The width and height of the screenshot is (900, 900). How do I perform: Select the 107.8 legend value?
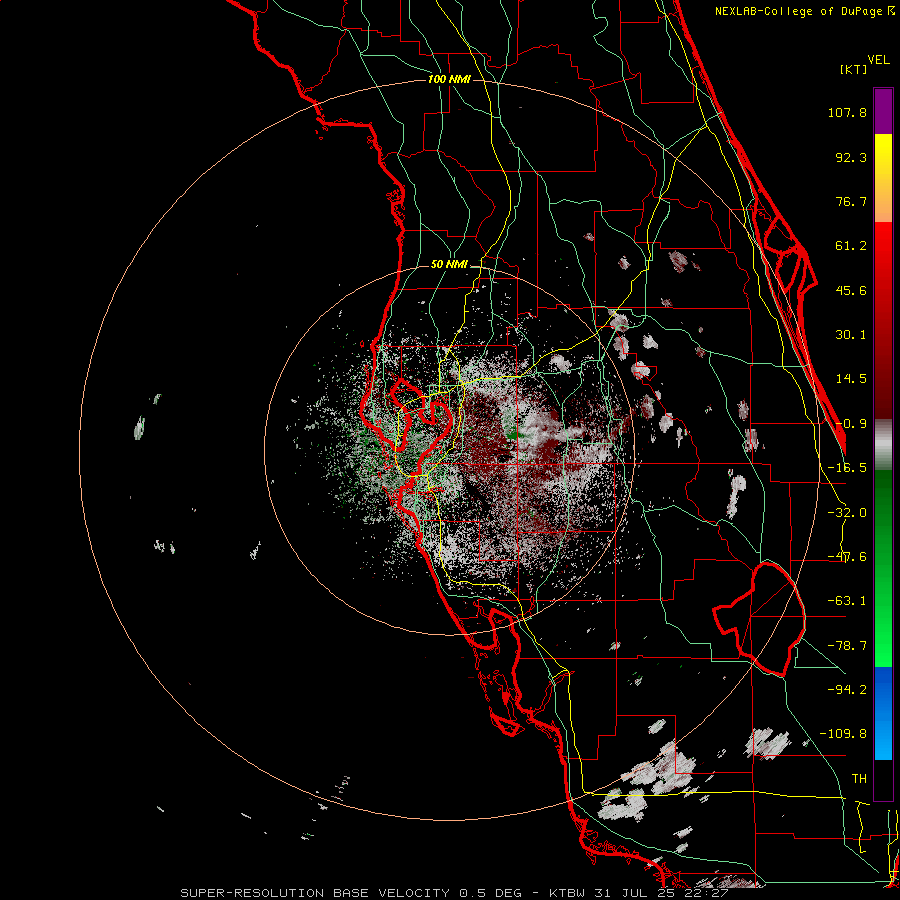[x=847, y=112]
